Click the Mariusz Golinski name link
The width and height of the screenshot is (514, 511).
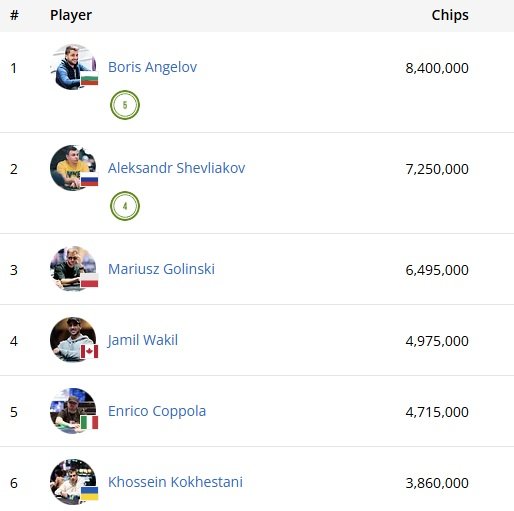tap(161, 269)
